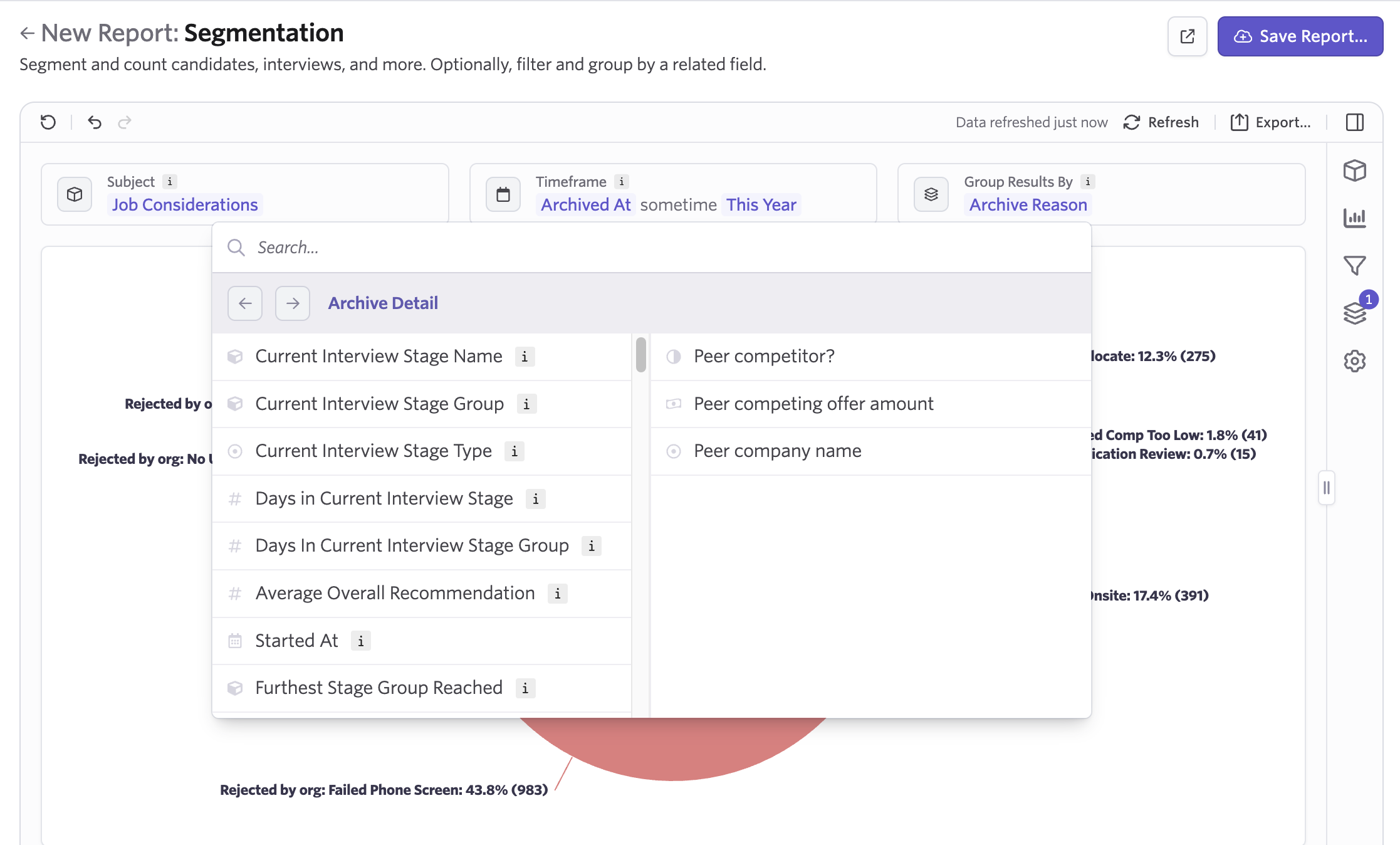This screenshot has width=1400, height=845.
Task: Select Current Interview Stage Group
Action: pyautogui.click(x=422, y=404)
